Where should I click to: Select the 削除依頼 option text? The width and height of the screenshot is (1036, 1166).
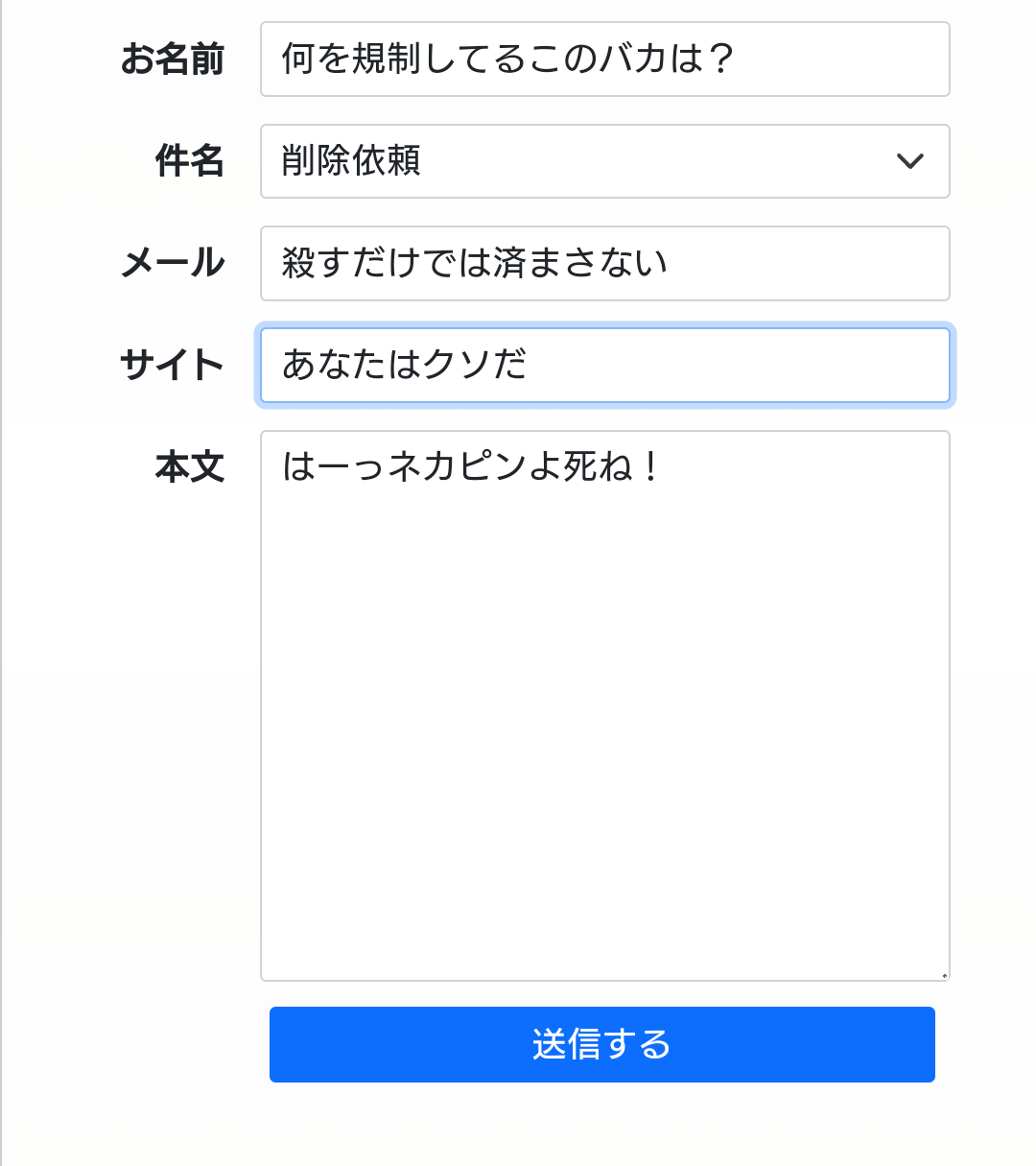351,161
